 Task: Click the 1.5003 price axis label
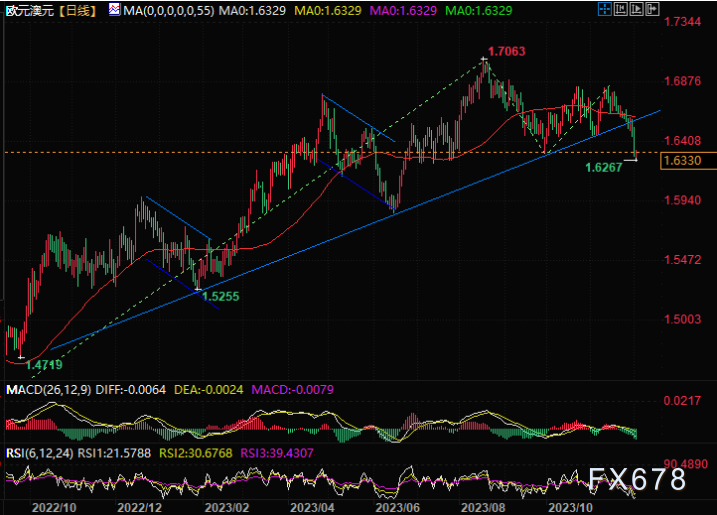point(682,319)
